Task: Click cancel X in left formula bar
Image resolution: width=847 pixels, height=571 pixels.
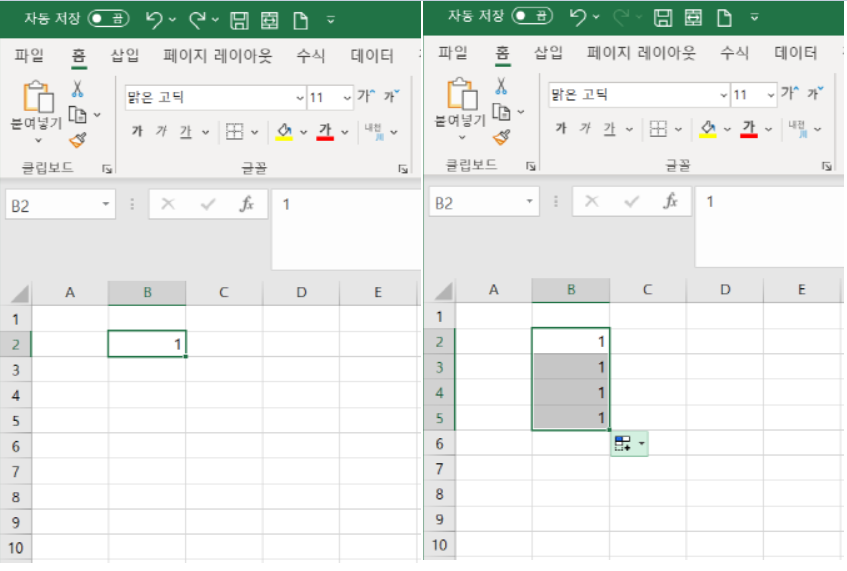Action: pyautogui.click(x=168, y=204)
